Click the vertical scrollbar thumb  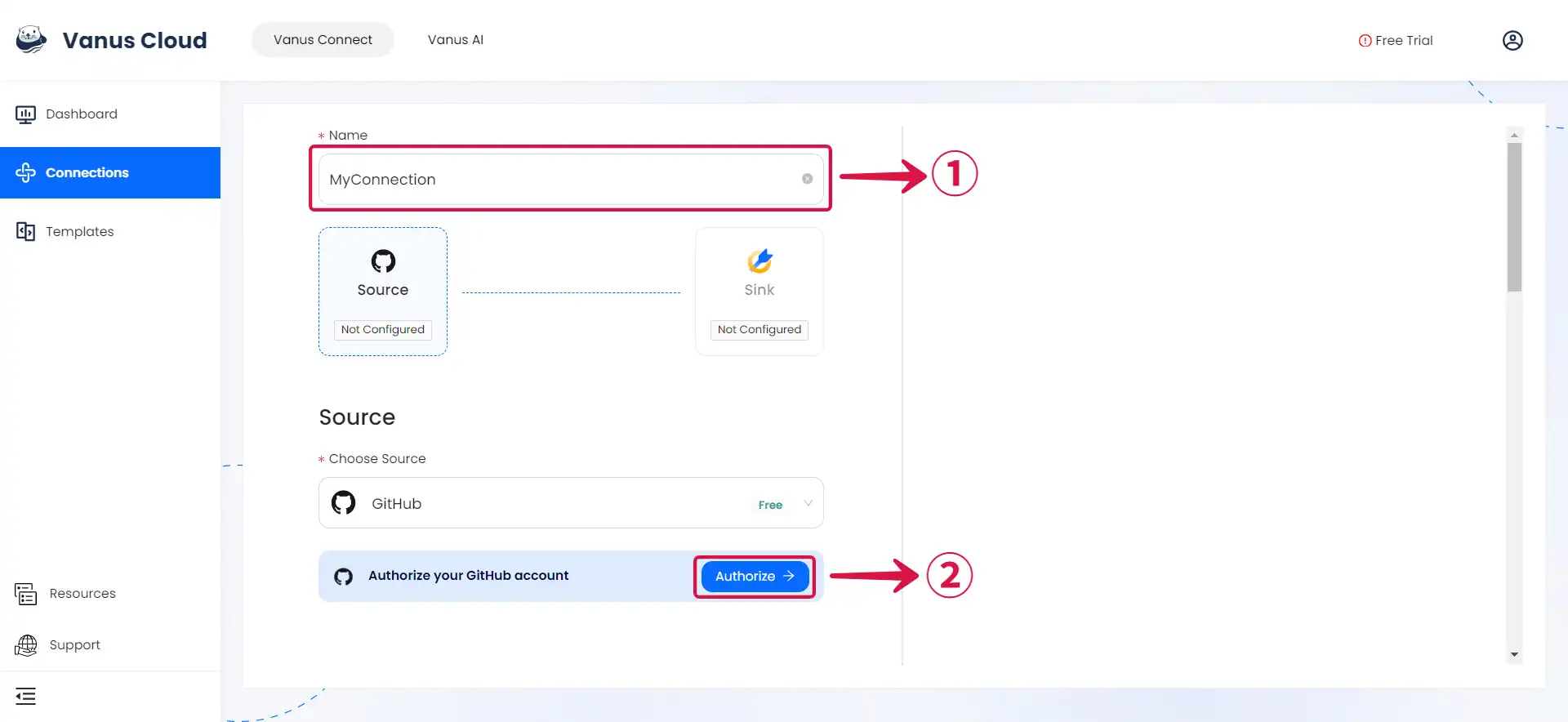point(1514,217)
